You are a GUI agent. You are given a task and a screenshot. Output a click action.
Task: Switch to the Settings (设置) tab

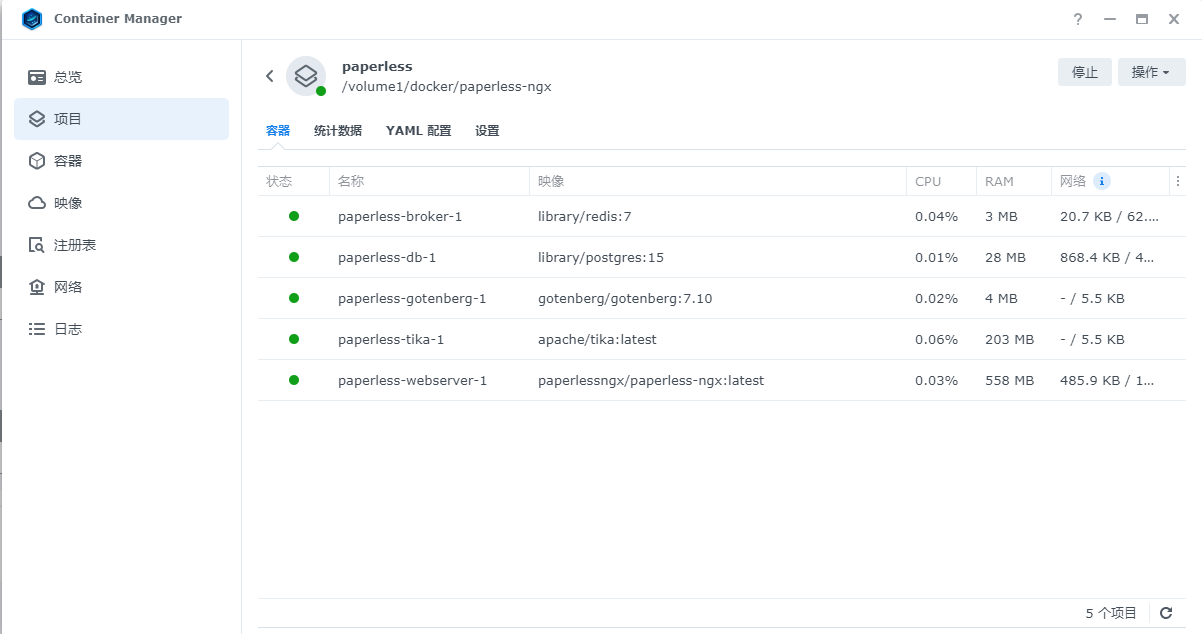[x=487, y=131]
